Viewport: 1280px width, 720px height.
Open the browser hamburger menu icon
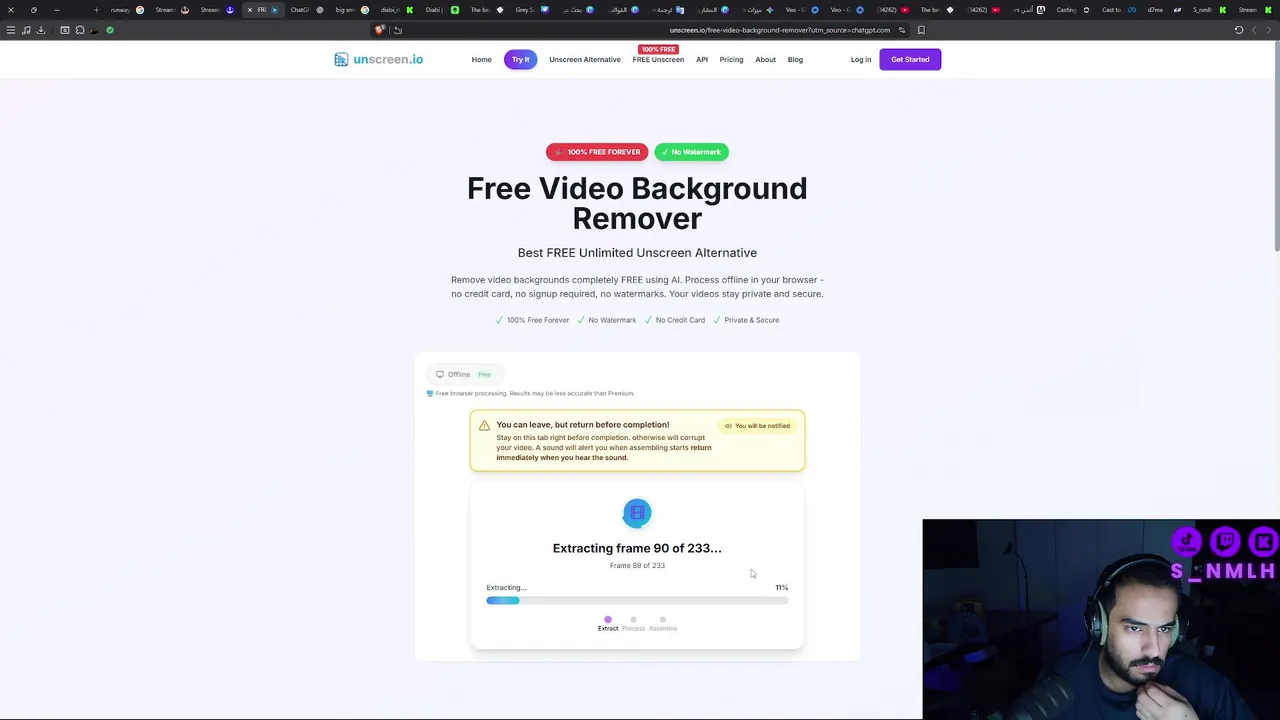tap(11, 30)
